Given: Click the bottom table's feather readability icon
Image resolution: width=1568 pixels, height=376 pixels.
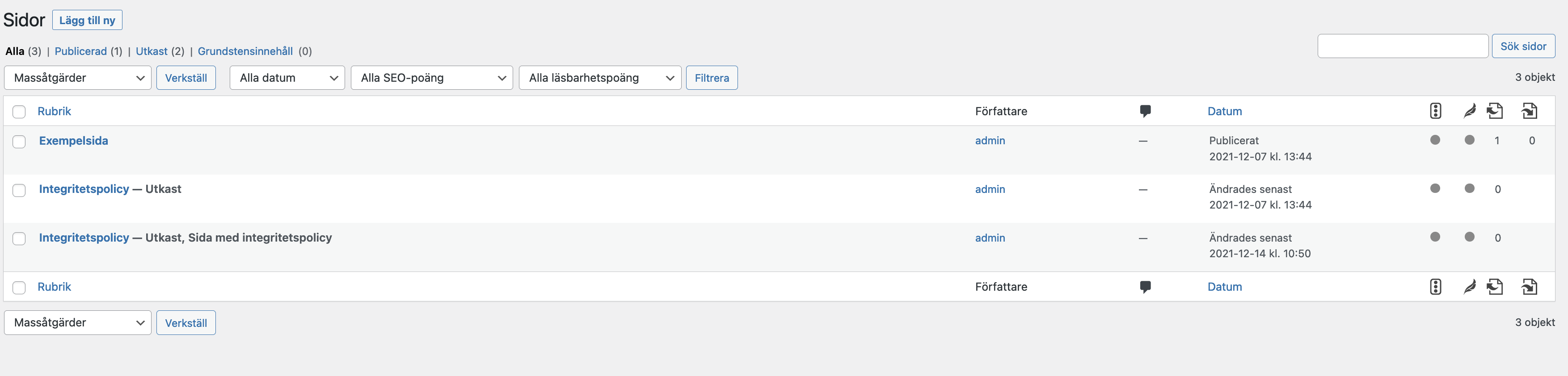Looking at the screenshot, I should pos(1469,287).
